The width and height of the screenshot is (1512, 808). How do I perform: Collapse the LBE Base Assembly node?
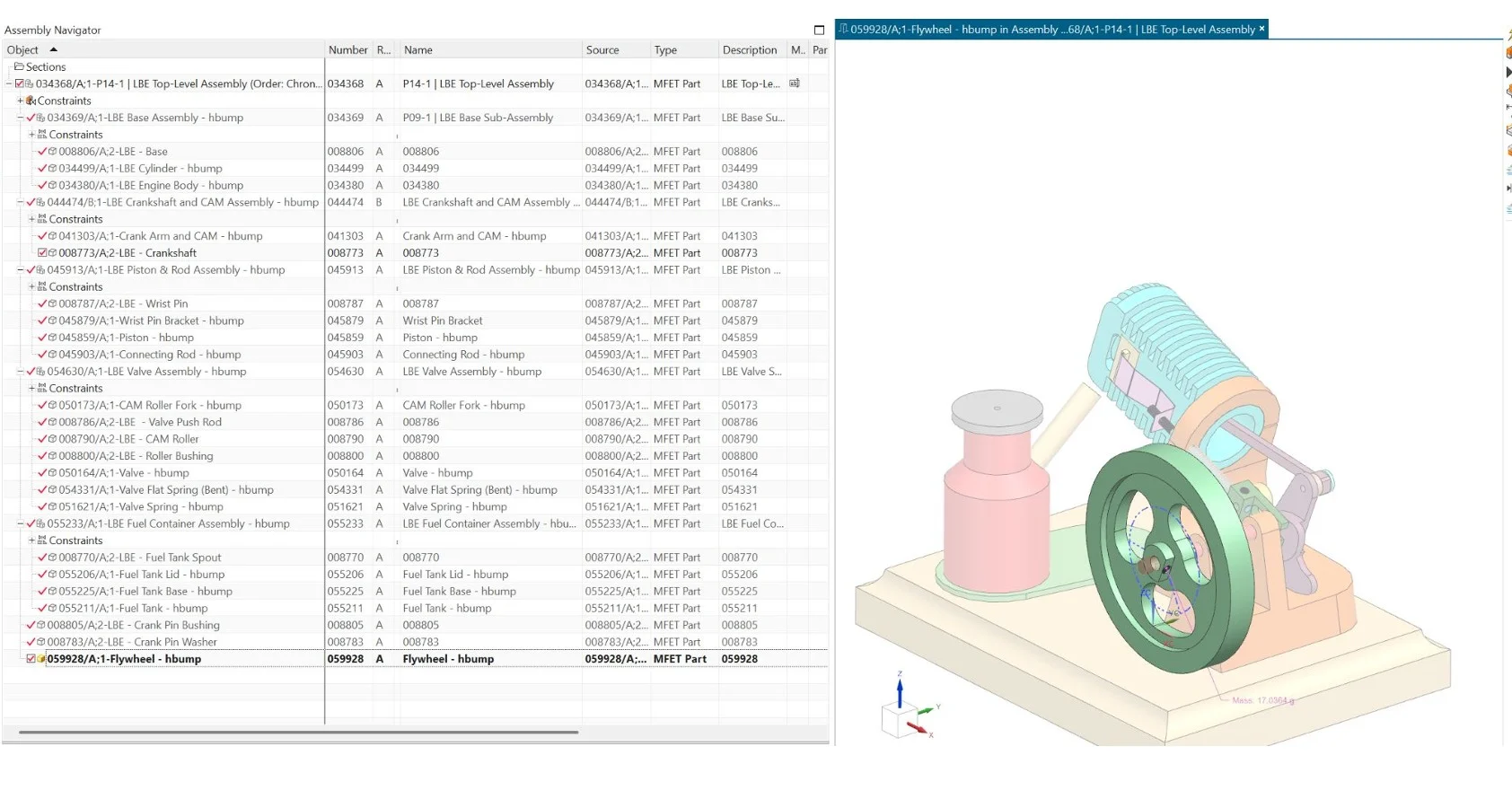[21, 118]
